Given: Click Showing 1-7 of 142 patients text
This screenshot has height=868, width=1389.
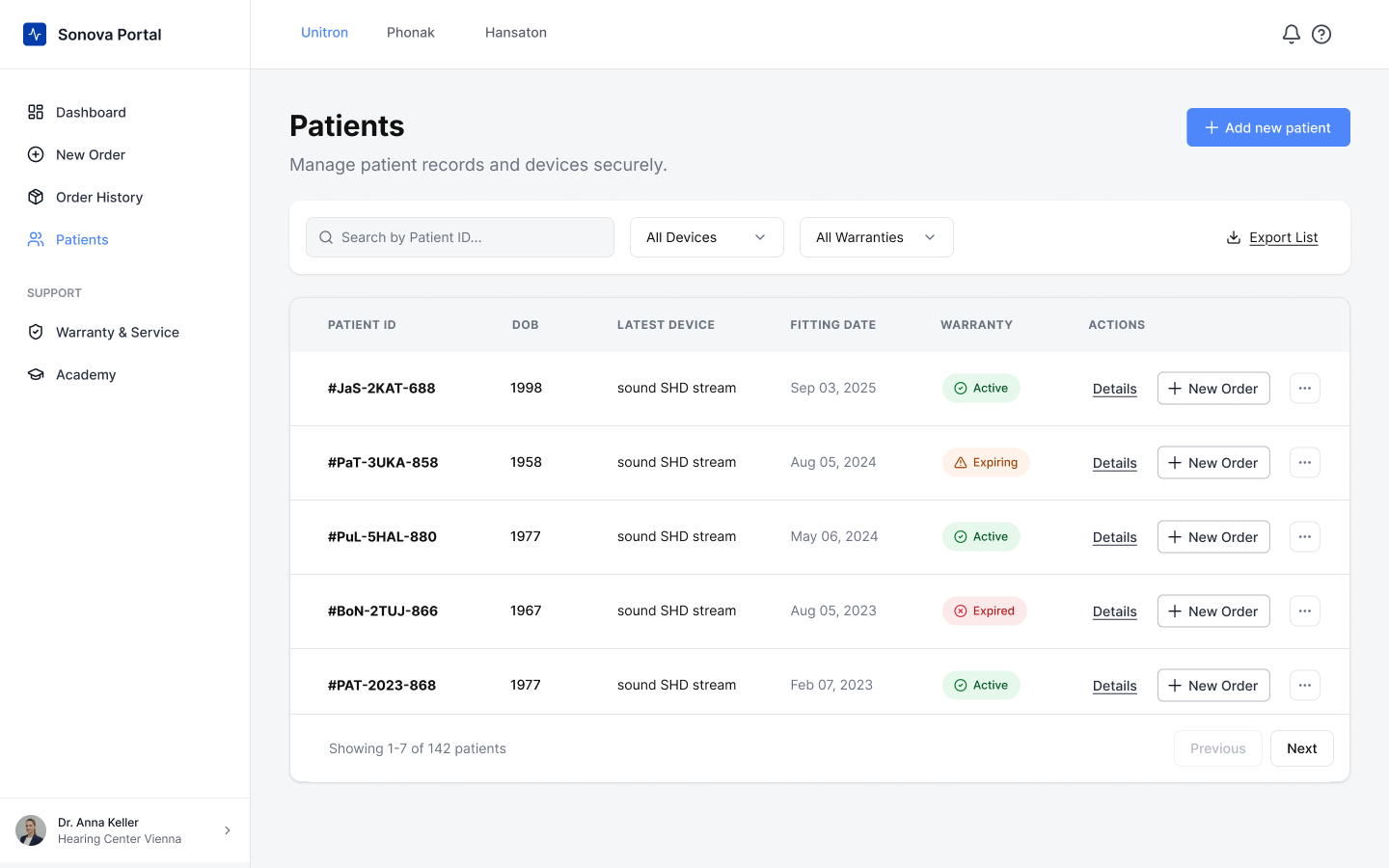Looking at the screenshot, I should [418, 748].
